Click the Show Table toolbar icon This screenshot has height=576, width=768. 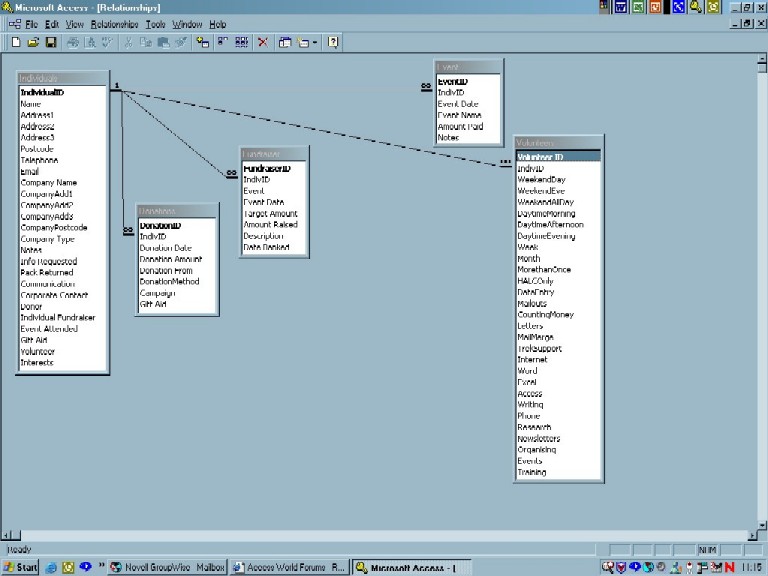[203, 42]
